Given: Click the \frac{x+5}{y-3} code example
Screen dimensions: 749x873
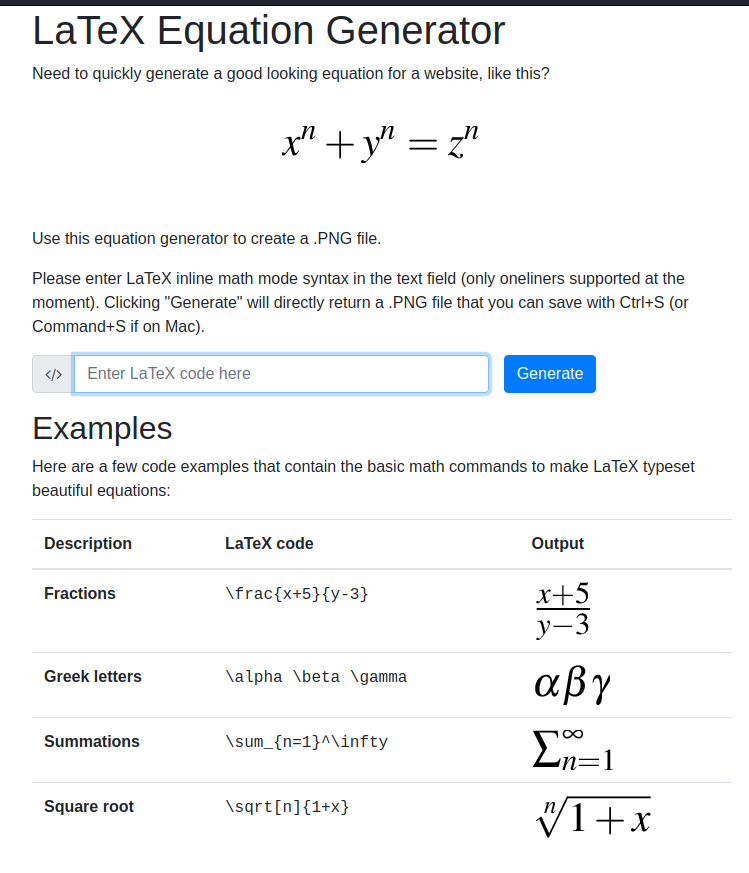Looking at the screenshot, I should coord(297,594).
